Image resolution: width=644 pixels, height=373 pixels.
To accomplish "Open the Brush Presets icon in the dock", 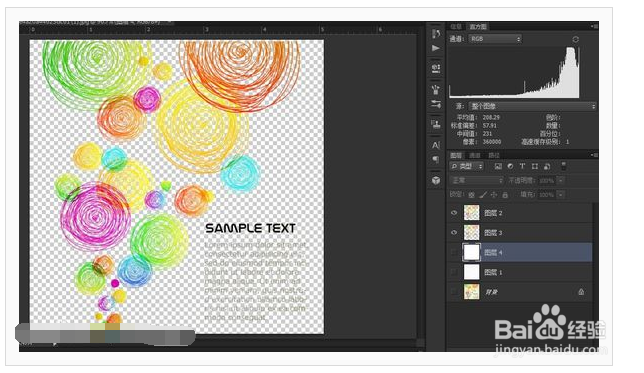I will 436,104.
